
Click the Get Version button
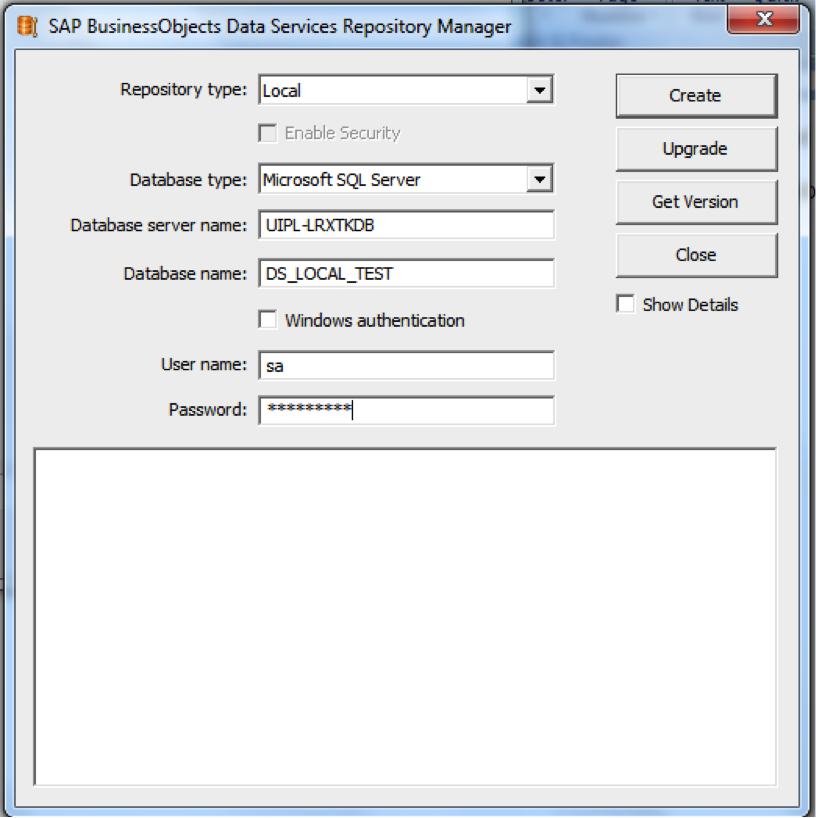point(696,202)
